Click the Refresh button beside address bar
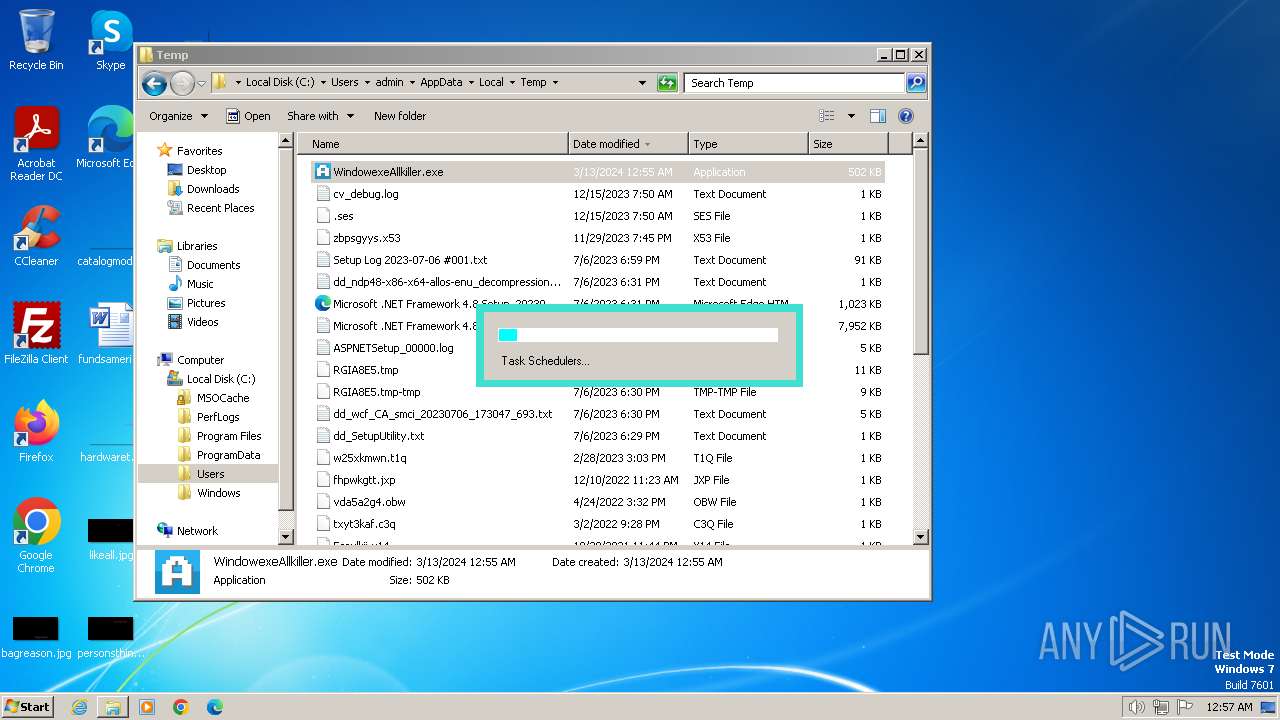The image size is (1280, 720). tap(667, 83)
